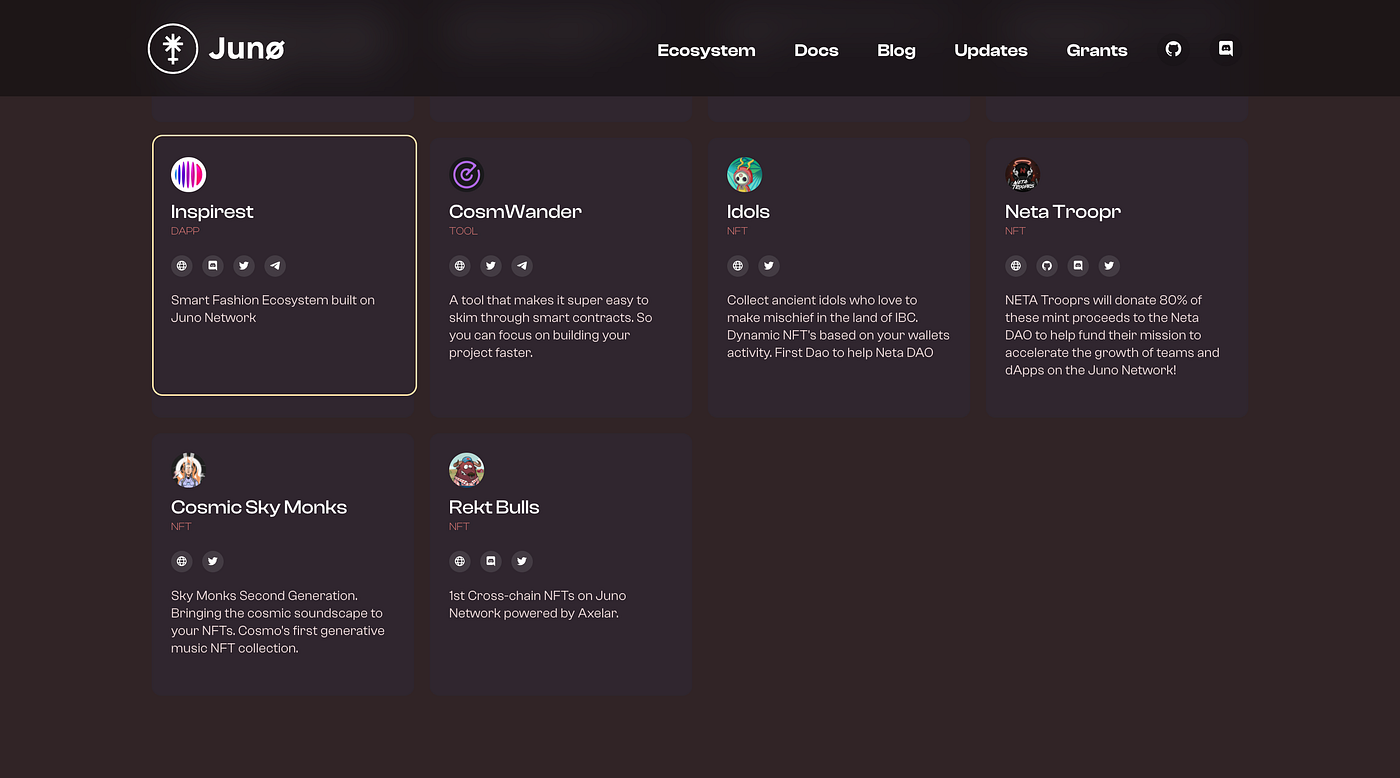The width and height of the screenshot is (1400, 778).
Task: Open CosmWander Telegram icon
Action: (x=522, y=266)
